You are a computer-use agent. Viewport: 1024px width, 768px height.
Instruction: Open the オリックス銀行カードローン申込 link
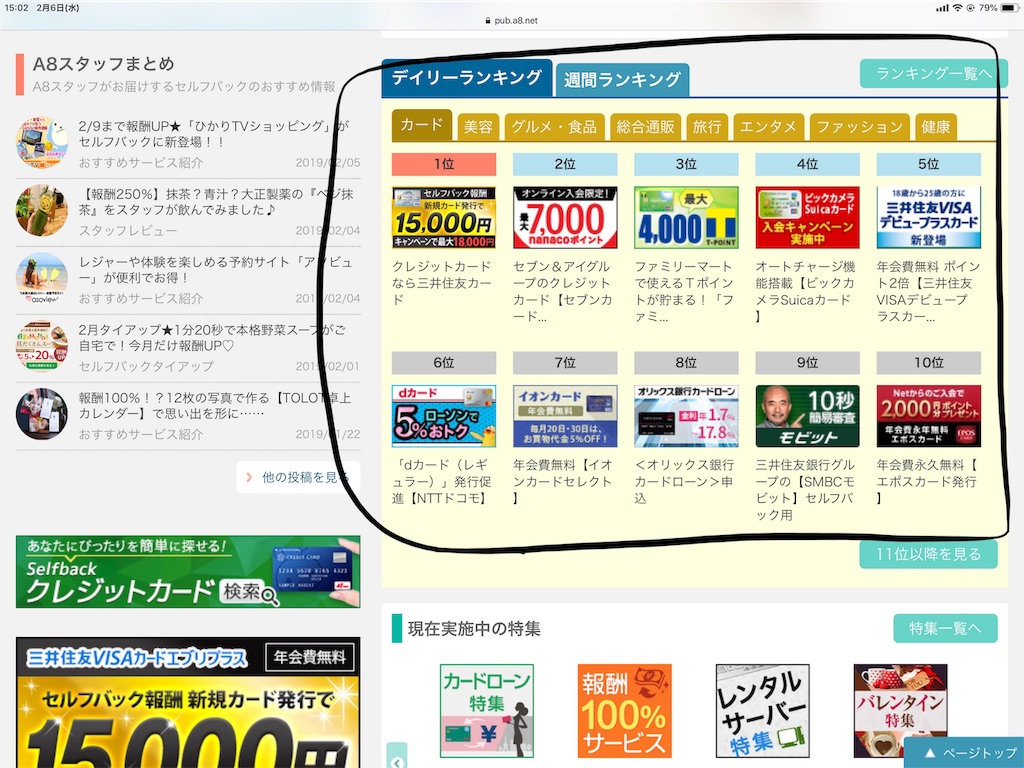point(685,481)
